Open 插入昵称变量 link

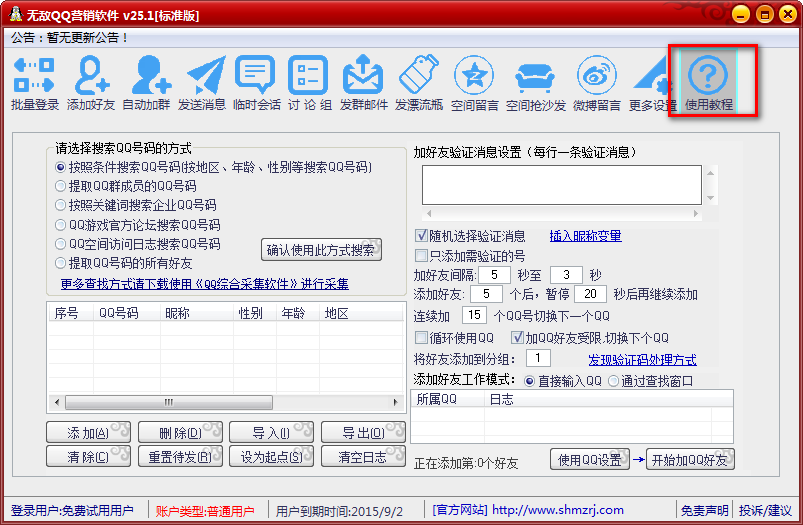[585, 236]
